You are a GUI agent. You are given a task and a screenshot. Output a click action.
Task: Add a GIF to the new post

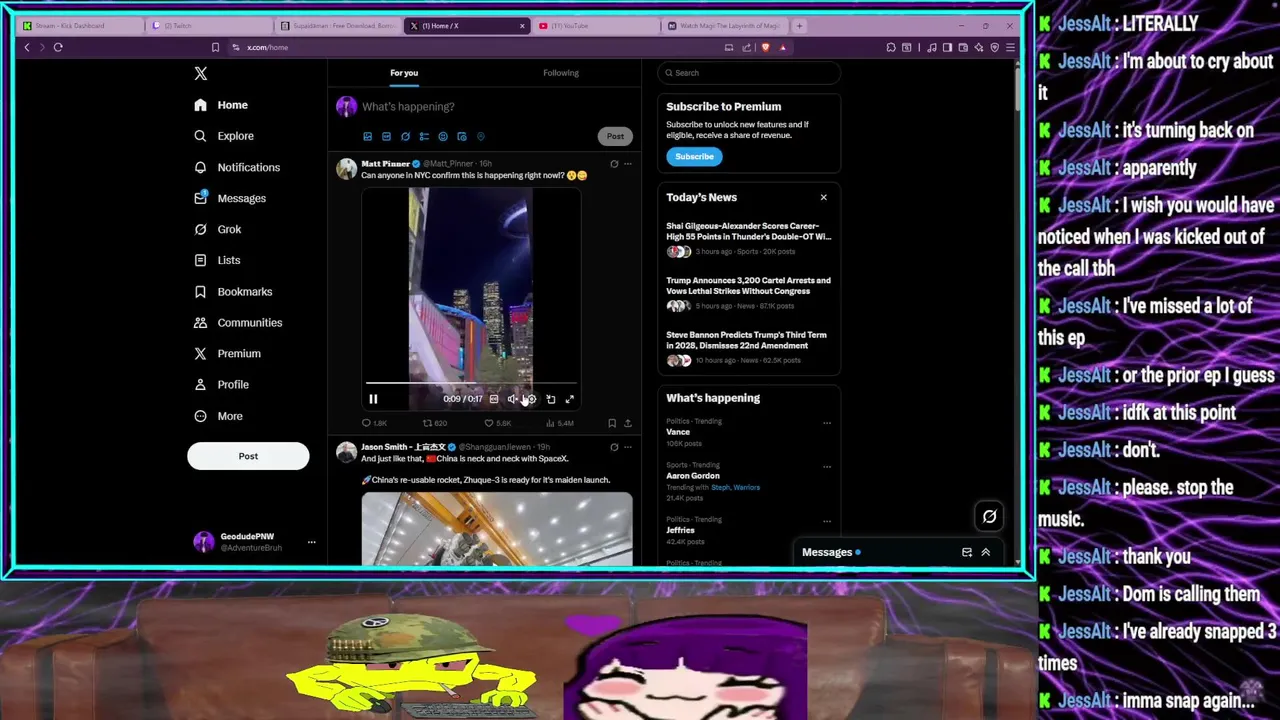tap(386, 136)
